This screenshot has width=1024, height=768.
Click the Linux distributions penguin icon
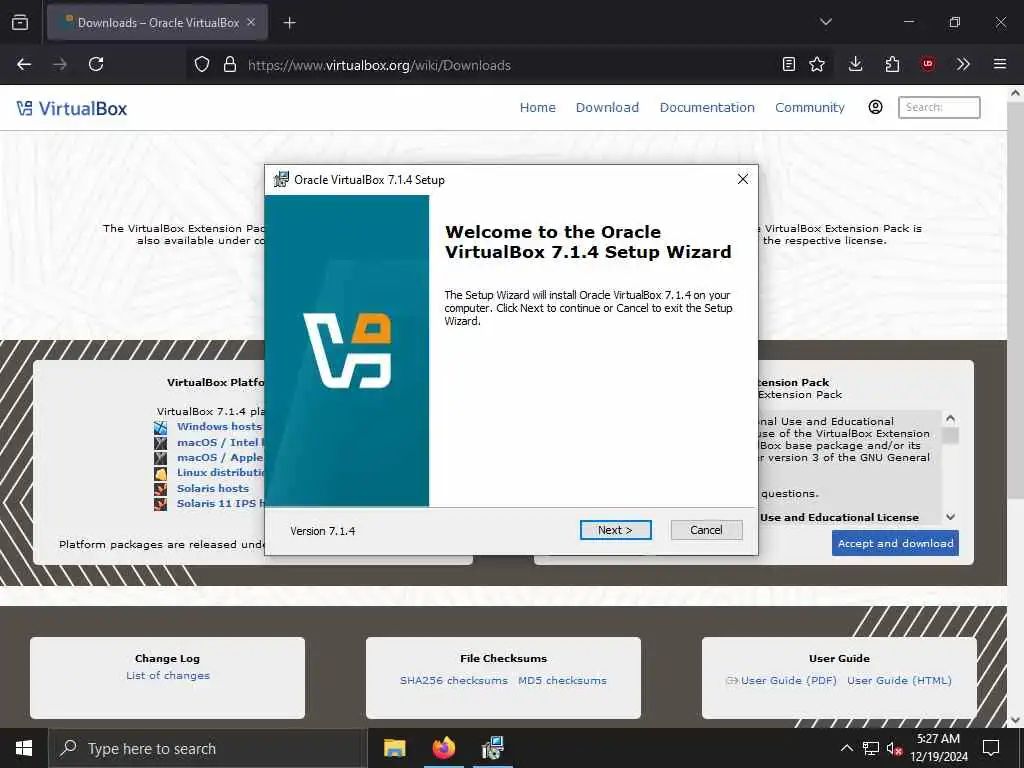161,473
